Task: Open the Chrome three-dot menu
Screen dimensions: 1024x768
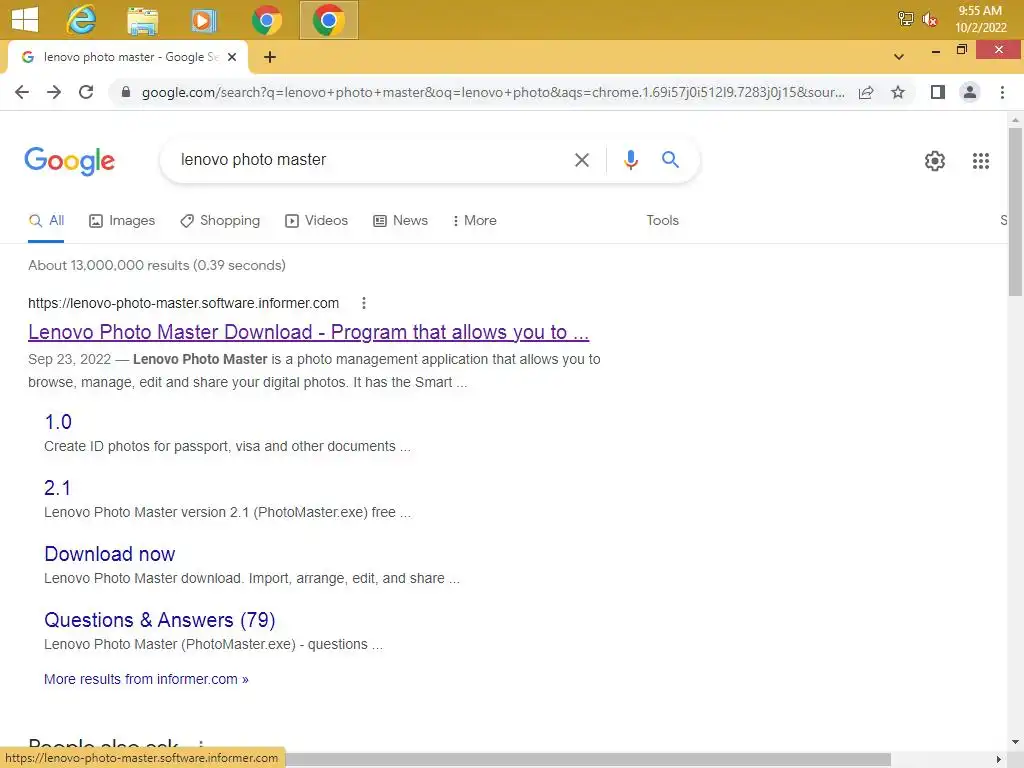Action: pos(1002,92)
